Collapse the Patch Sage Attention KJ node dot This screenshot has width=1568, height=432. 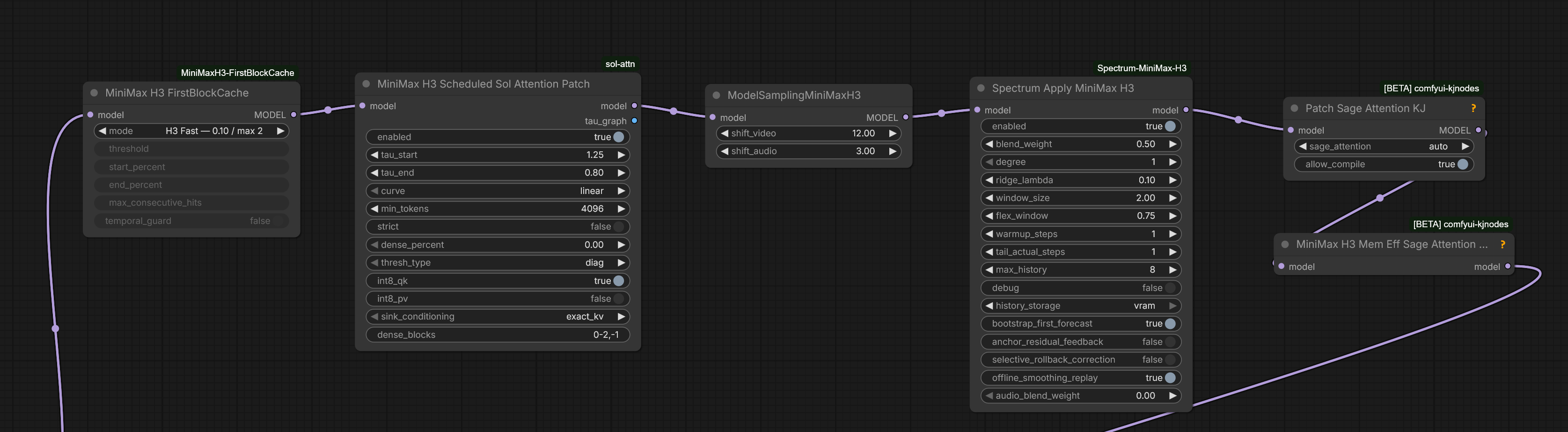(x=1295, y=108)
